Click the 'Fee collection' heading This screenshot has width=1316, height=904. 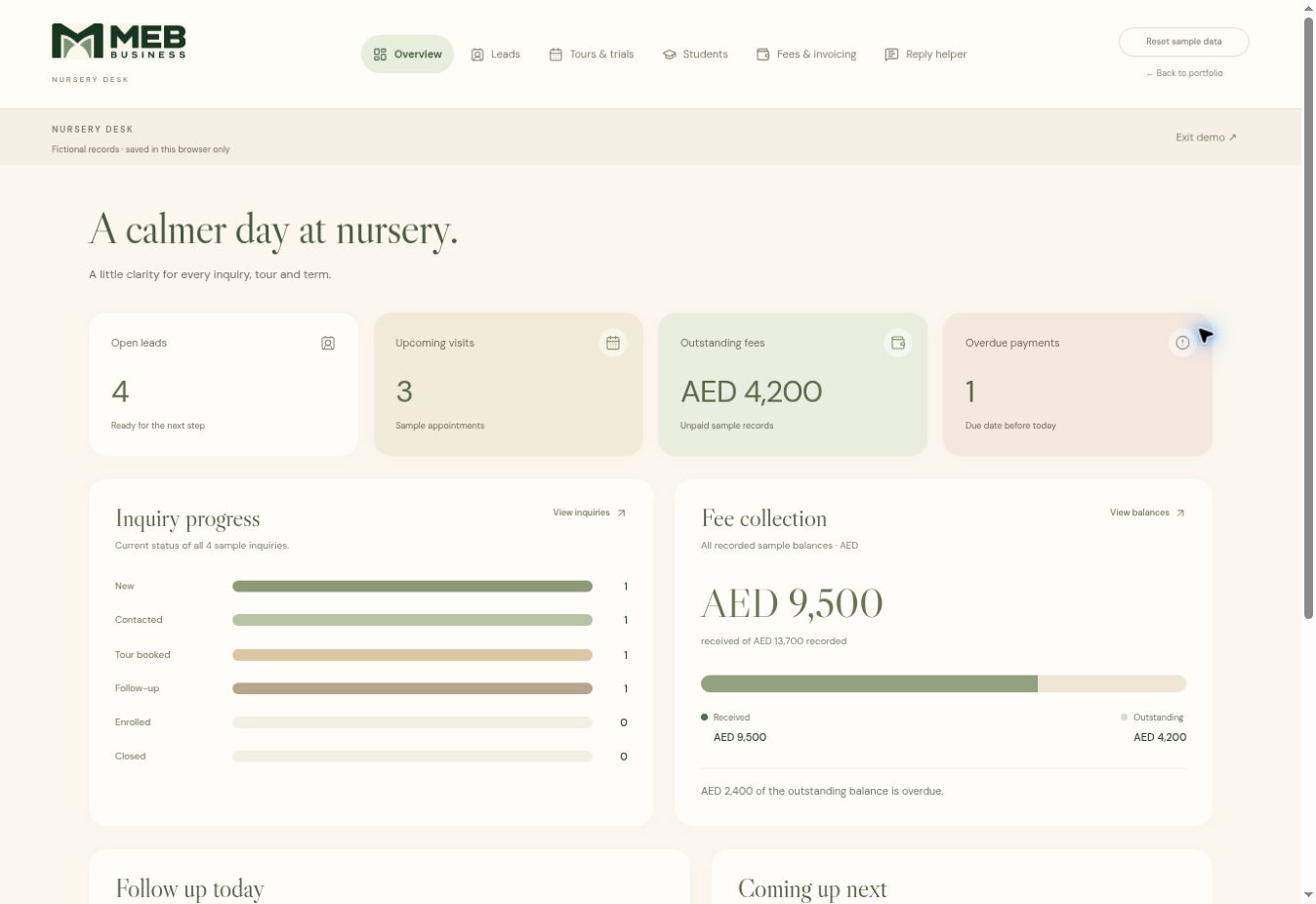(x=763, y=518)
